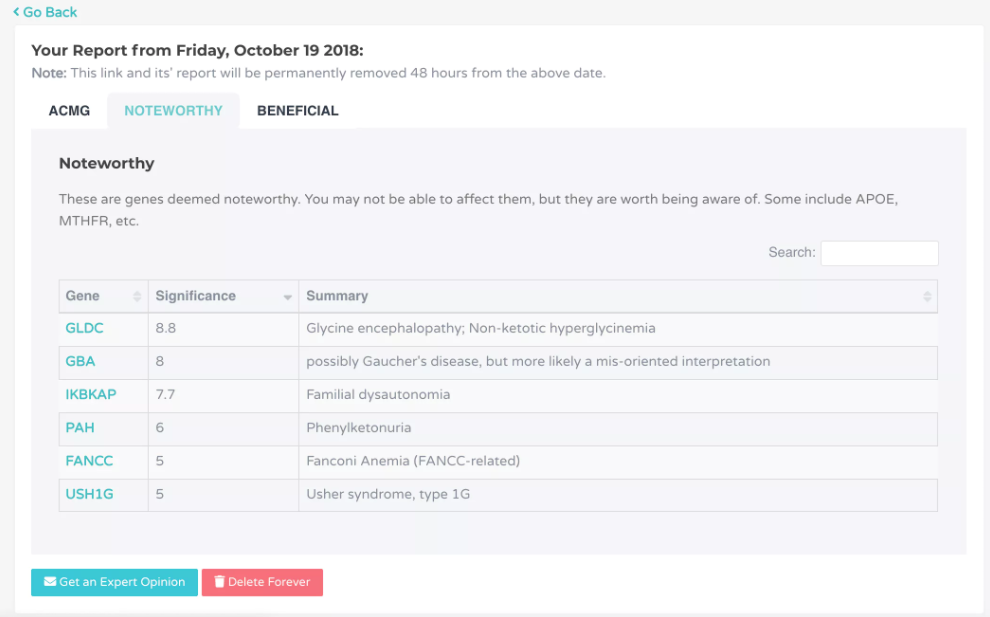This screenshot has height=617, width=990.
Task: Click the Delete Forever button
Action: pyautogui.click(x=262, y=582)
